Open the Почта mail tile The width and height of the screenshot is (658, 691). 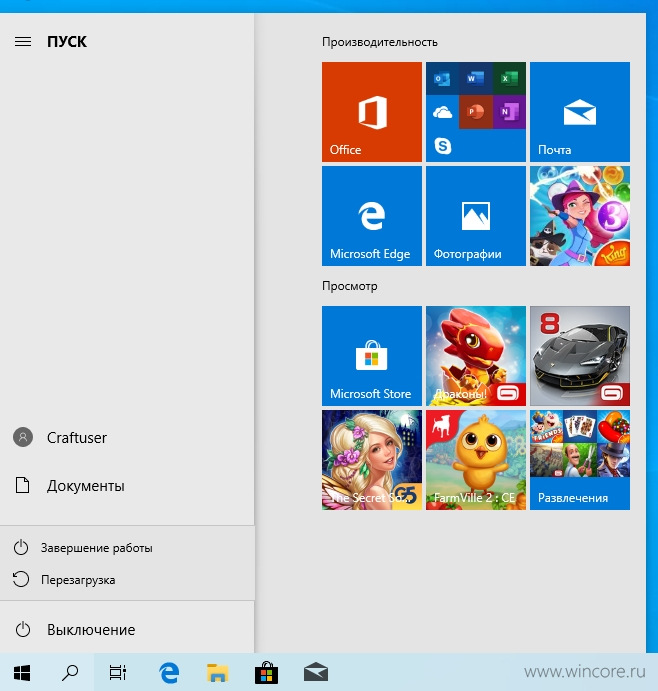click(x=580, y=112)
